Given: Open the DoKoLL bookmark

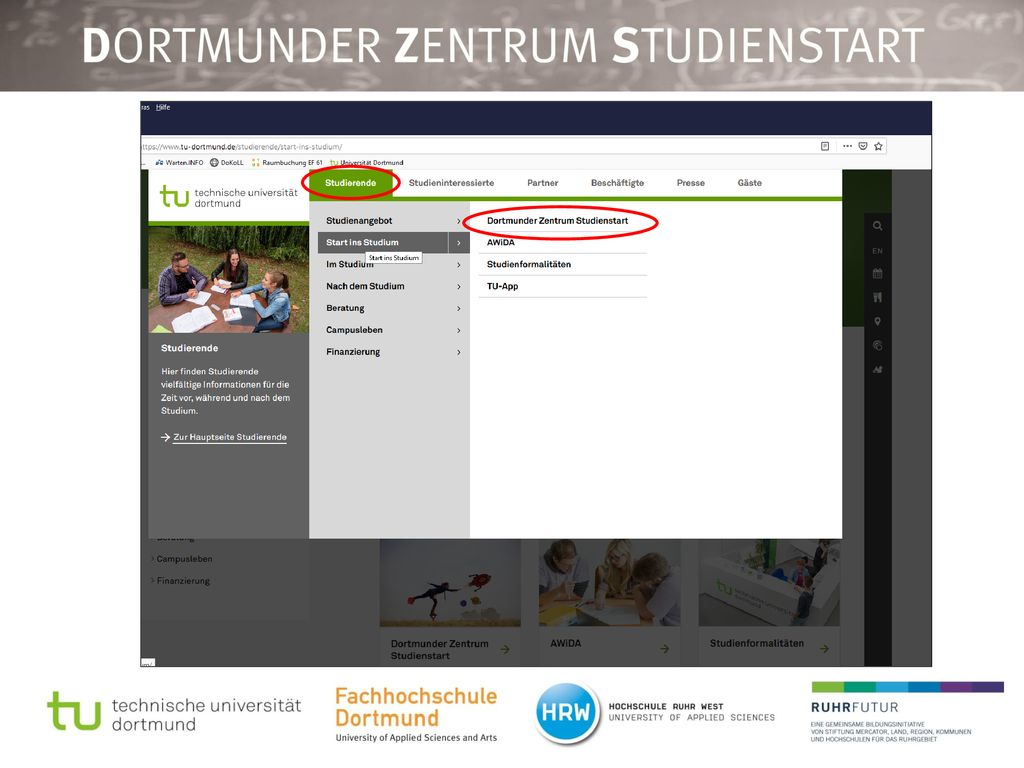Looking at the screenshot, I should (x=227, y=163).
